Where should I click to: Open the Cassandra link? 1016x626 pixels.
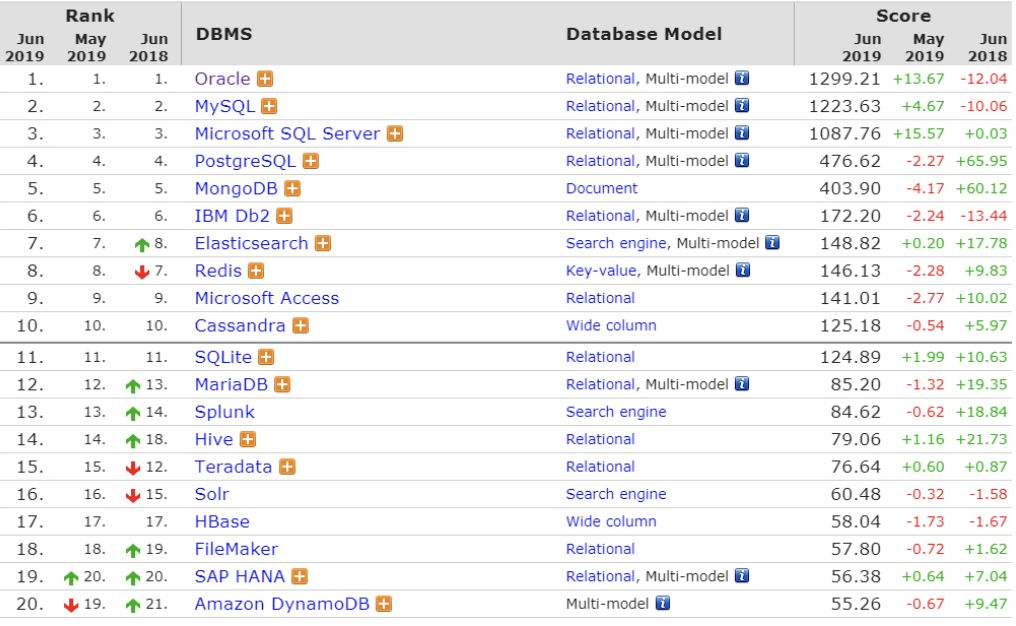240,325
